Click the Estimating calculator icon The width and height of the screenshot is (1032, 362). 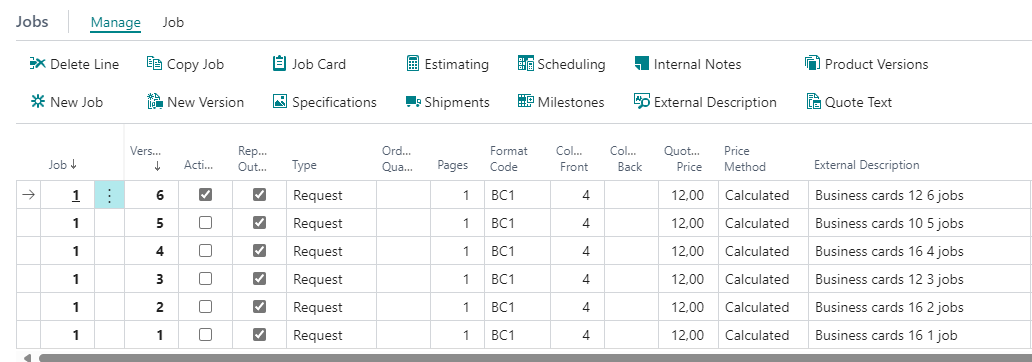click(413, 64)
